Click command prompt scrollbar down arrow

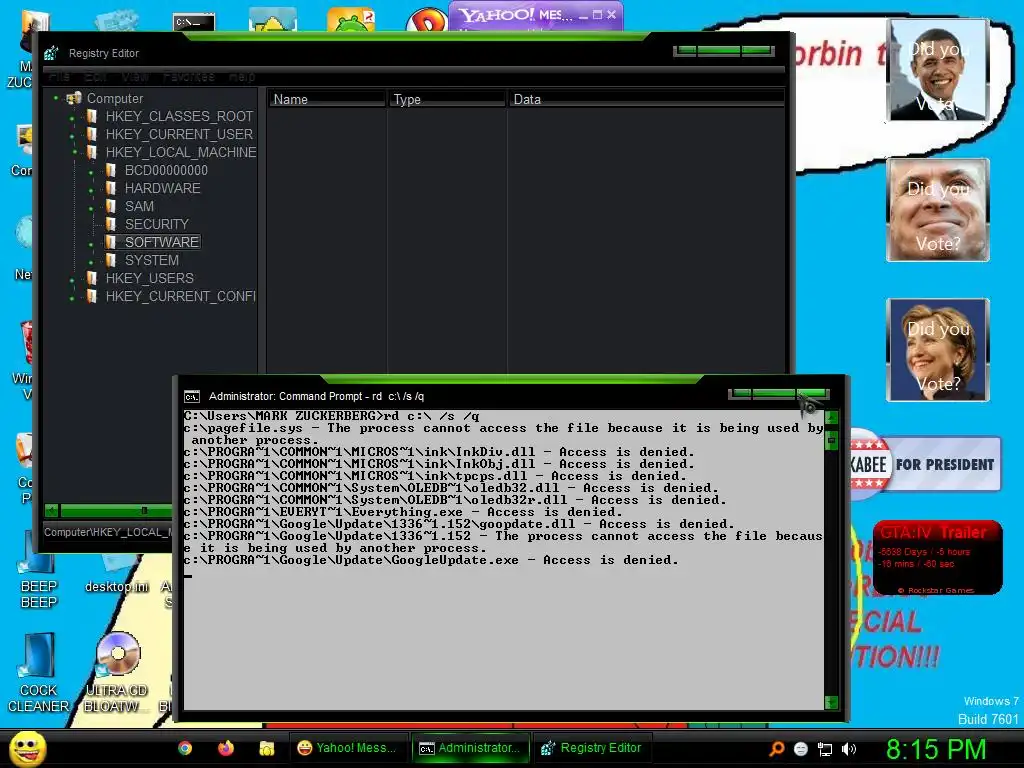[831, 702]
